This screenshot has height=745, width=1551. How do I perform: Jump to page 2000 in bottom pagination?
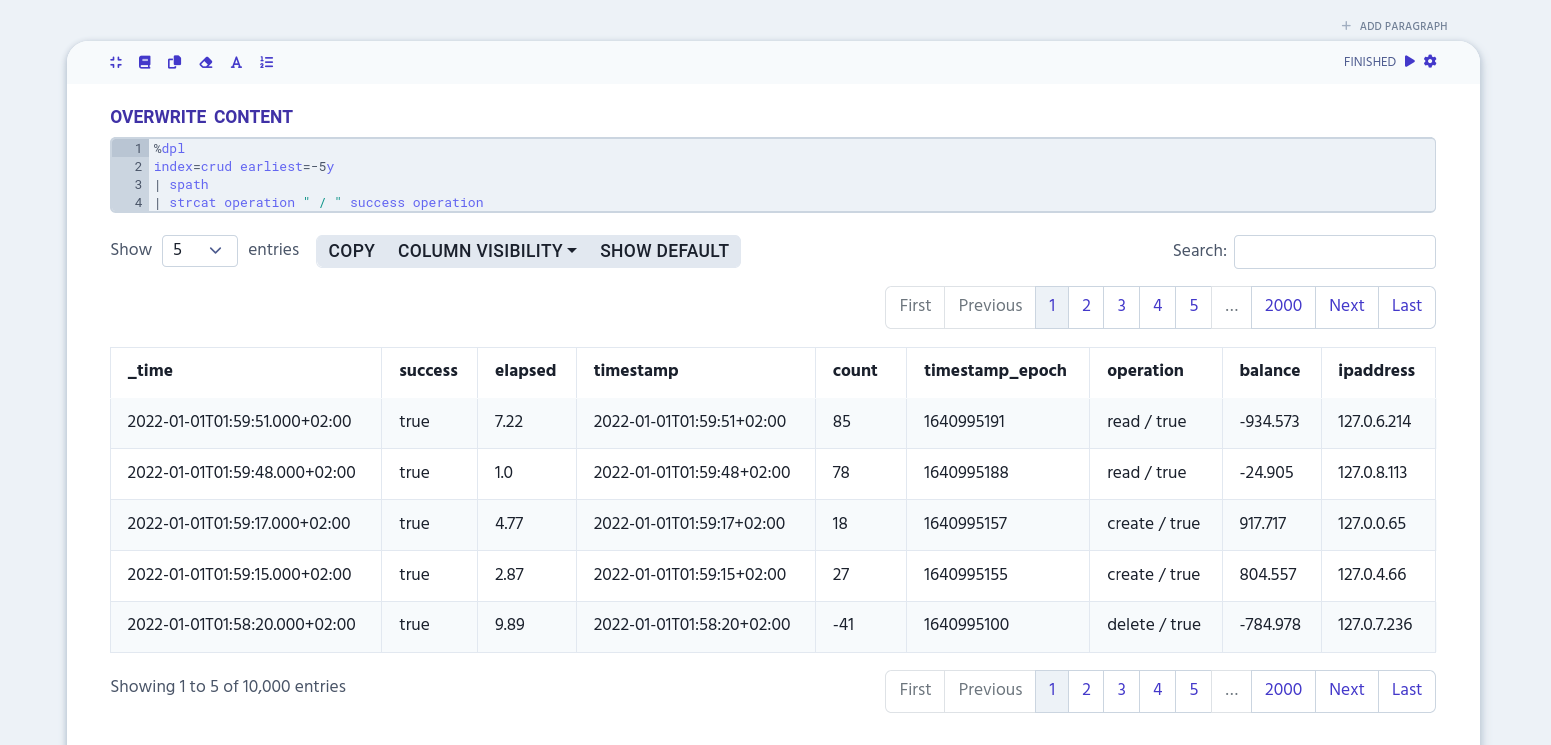tap(1283, 690)
